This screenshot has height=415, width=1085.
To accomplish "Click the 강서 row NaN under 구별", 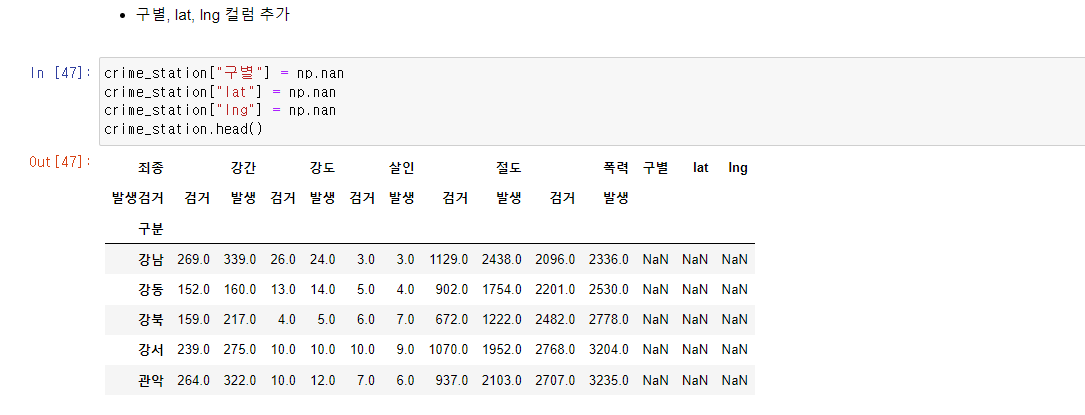I will [656, 350].
